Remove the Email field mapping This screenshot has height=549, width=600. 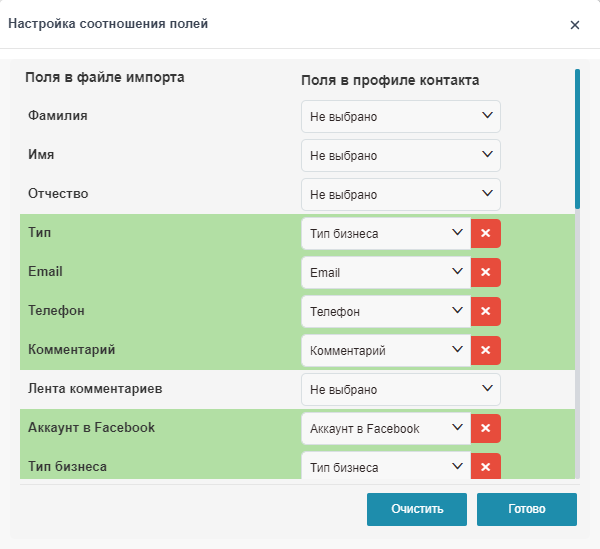tap(485, 272)
